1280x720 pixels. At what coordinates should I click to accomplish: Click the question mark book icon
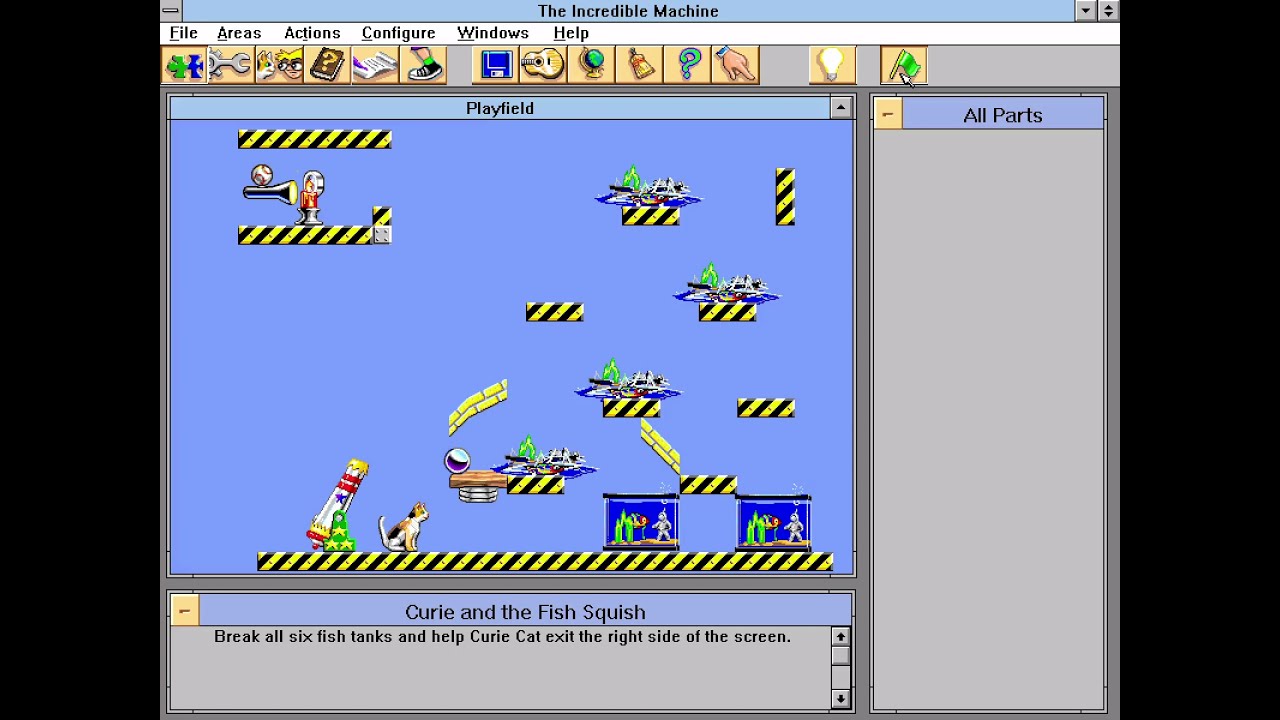click(327, 65)
